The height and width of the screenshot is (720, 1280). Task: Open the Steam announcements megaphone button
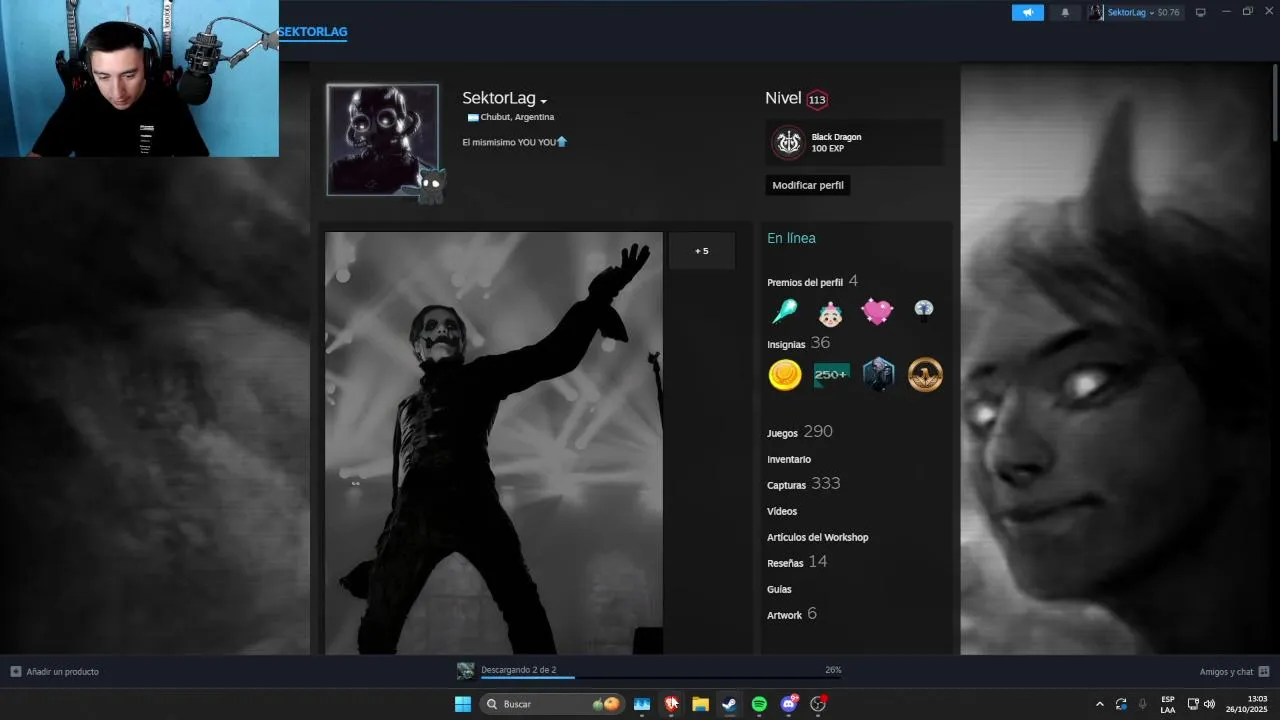[1027, 12]
